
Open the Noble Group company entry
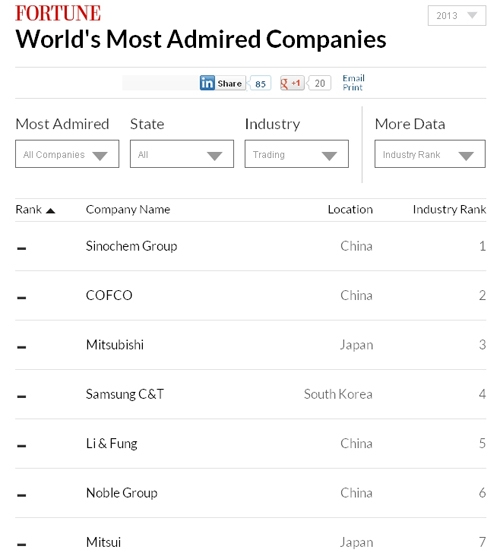(122, 493)
